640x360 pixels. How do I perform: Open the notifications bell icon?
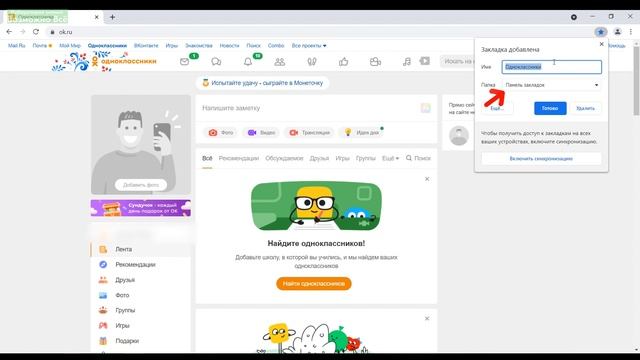click(248, 62)
